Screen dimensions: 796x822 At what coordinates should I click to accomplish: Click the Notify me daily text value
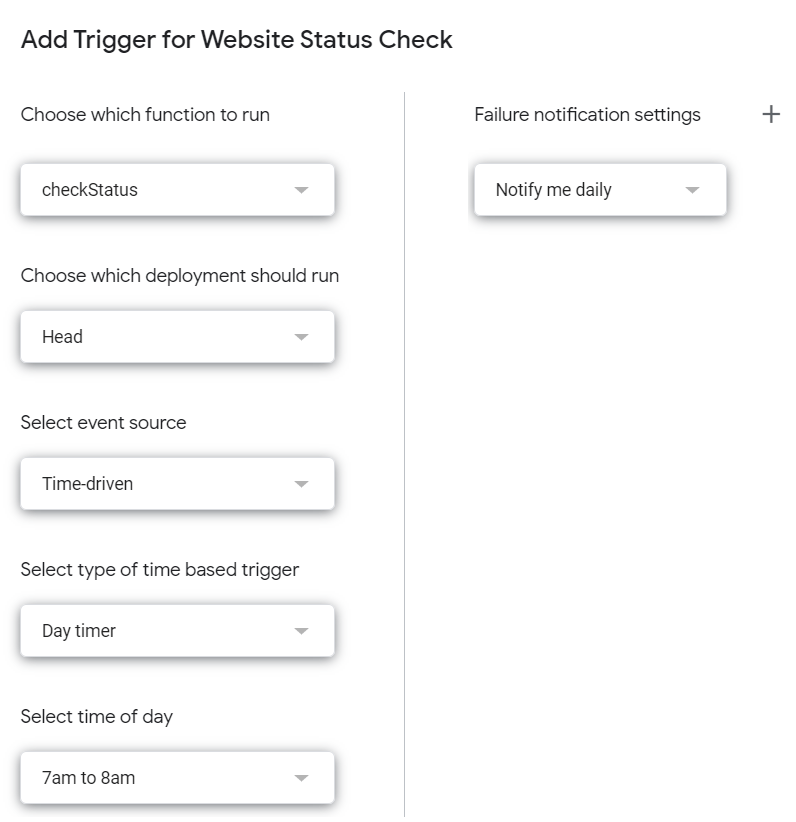(553, 190)
